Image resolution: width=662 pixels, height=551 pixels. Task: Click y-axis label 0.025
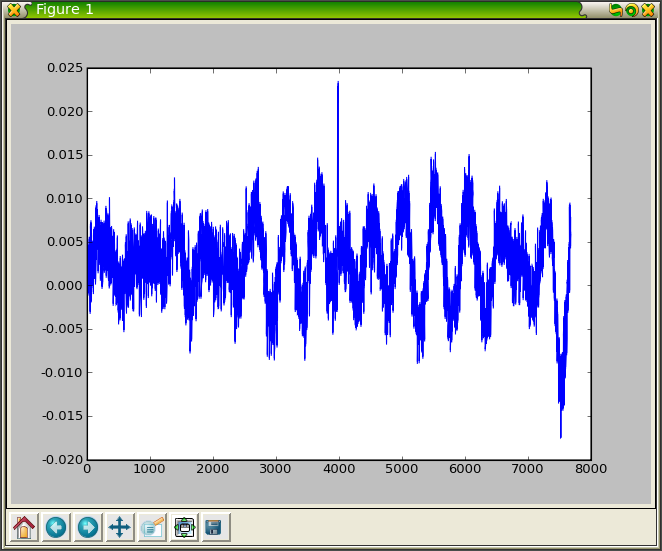pyautogui.click(x=65, y=68)
